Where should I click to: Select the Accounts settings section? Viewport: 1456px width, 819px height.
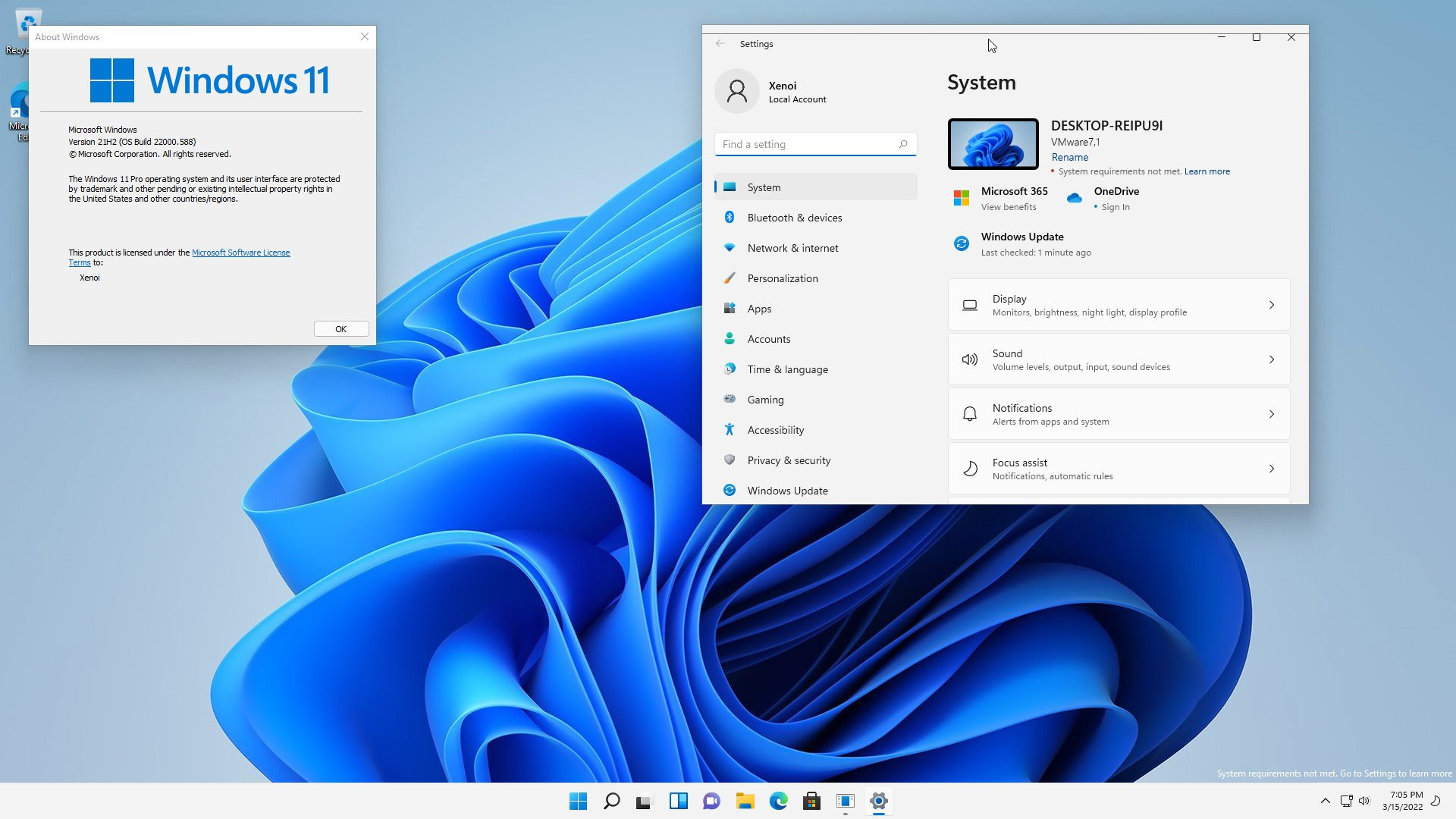[x=770, y=338]
